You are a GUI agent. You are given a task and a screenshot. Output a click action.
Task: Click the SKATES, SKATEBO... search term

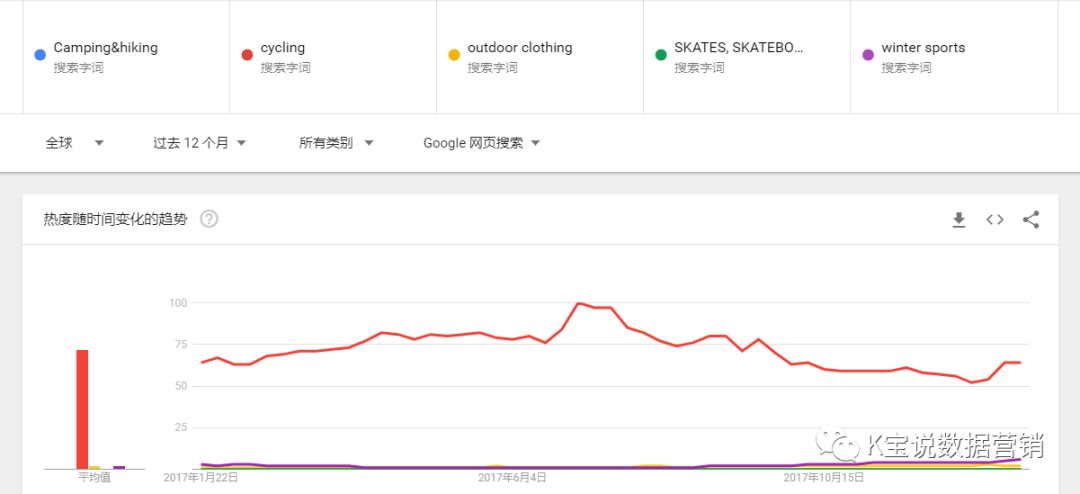coord(738,48)
